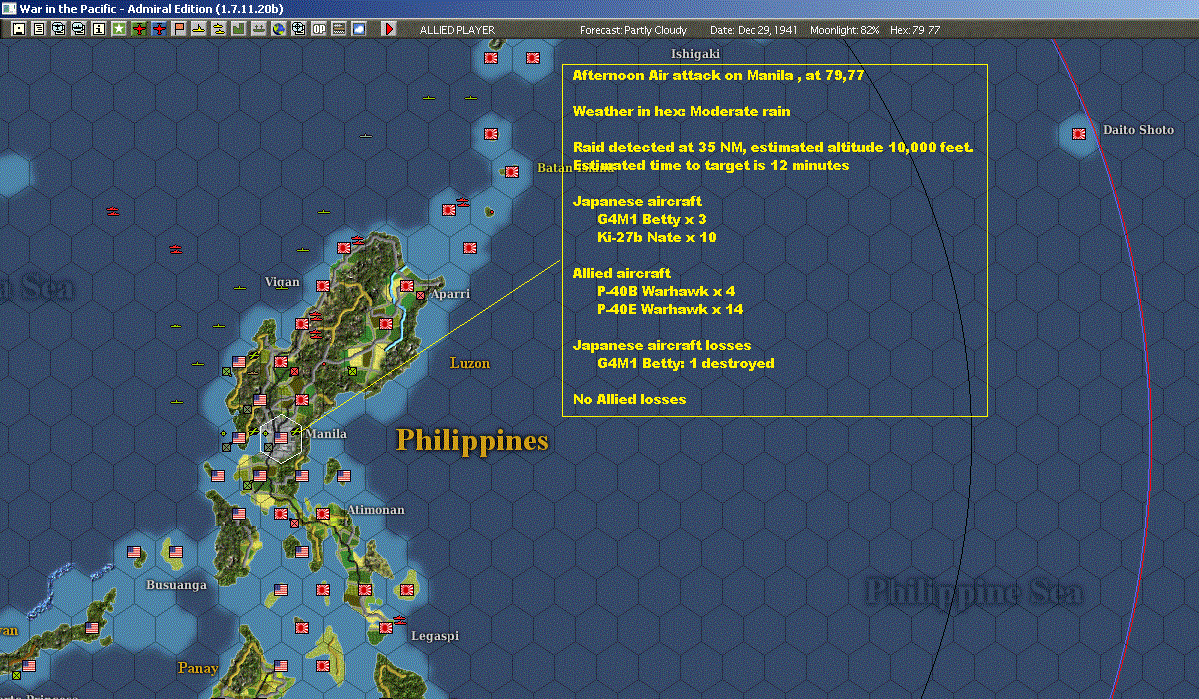Click the single yellow ship toolbar icon
The height and width of the screenshot is (699, 1199).
[x=198, y=29]
